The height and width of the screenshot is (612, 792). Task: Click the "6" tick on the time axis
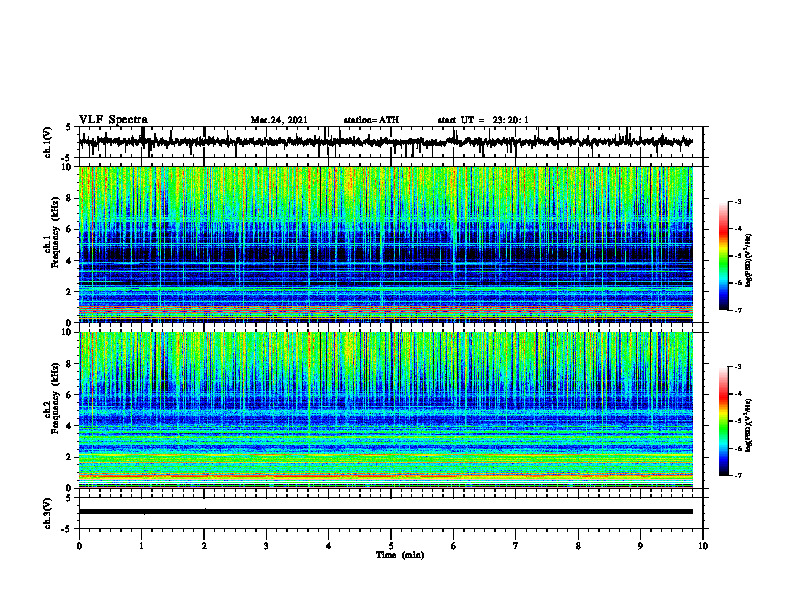454,546
